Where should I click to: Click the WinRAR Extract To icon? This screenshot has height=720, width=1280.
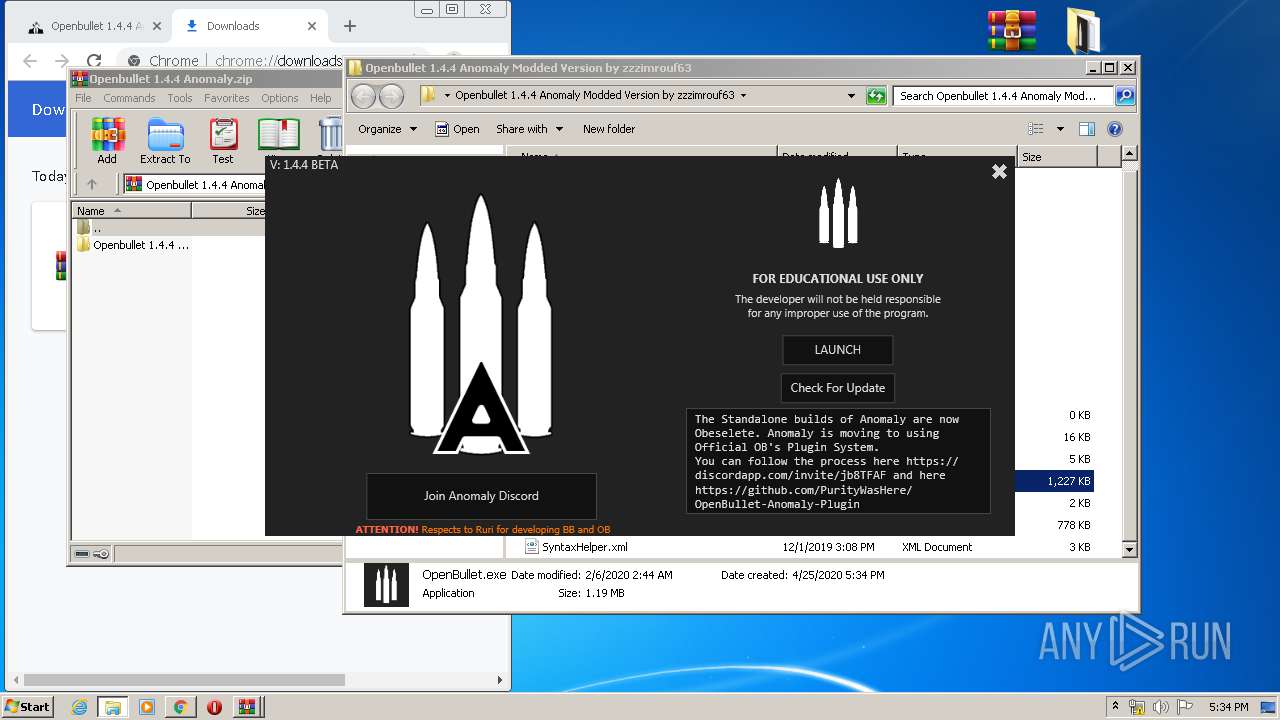(x=165, y=141)
